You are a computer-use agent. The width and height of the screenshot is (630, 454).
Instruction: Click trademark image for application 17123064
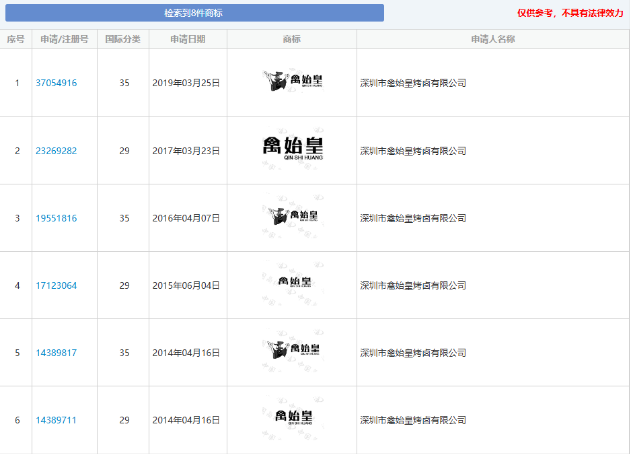[294, 284]
